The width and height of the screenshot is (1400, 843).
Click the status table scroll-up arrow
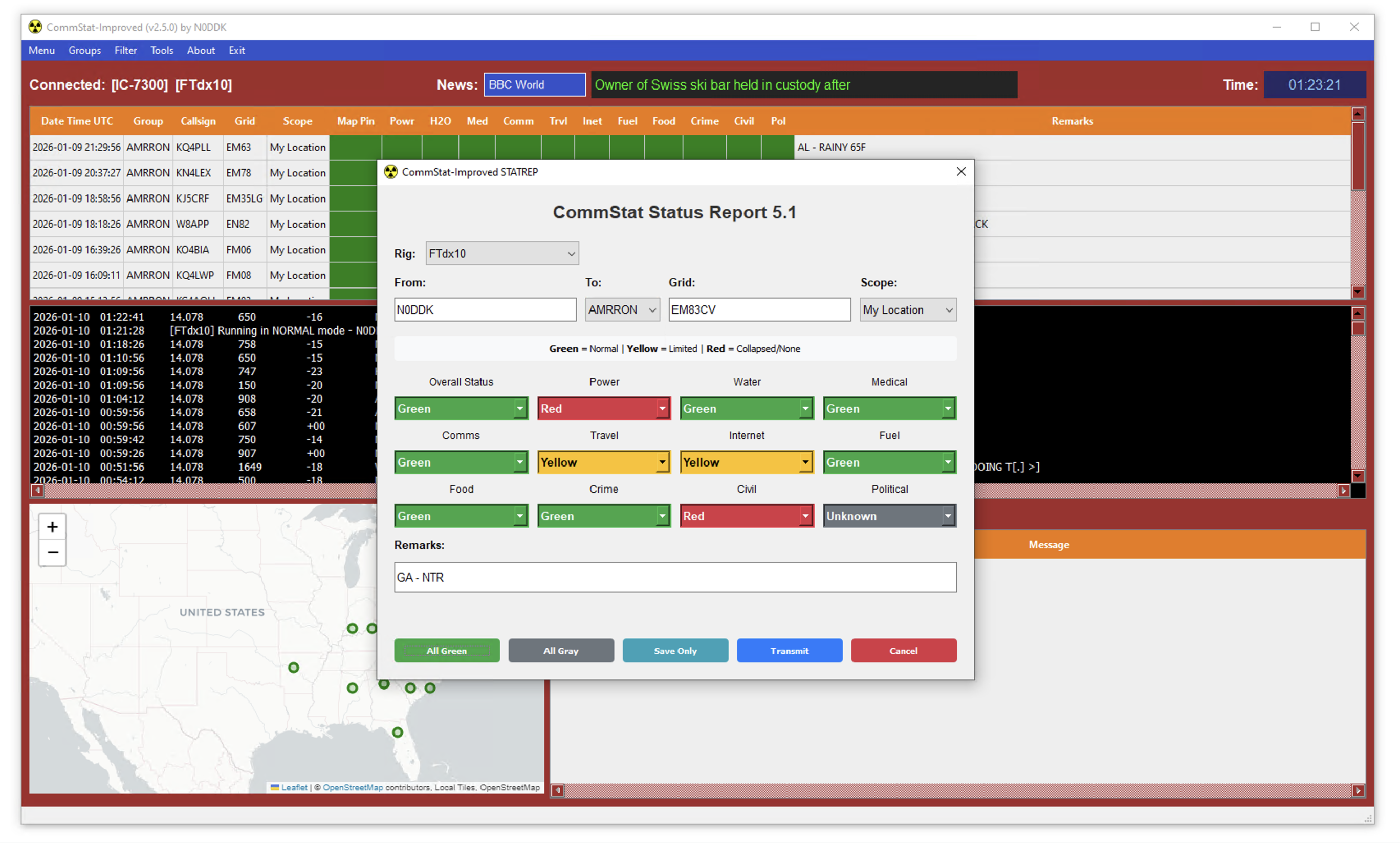1358,114
